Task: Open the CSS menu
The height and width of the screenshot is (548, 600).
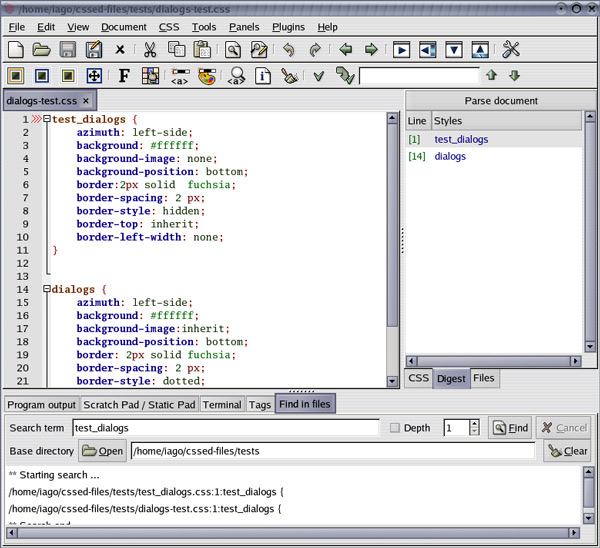Action: 169,27
